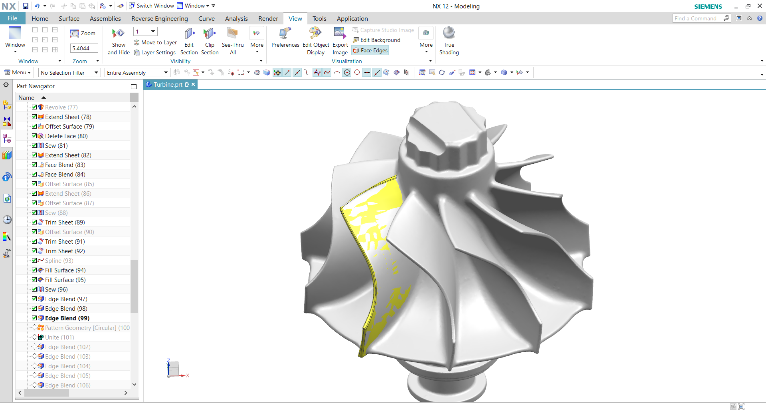Click the Export Image icon

[x=340, y=33]
